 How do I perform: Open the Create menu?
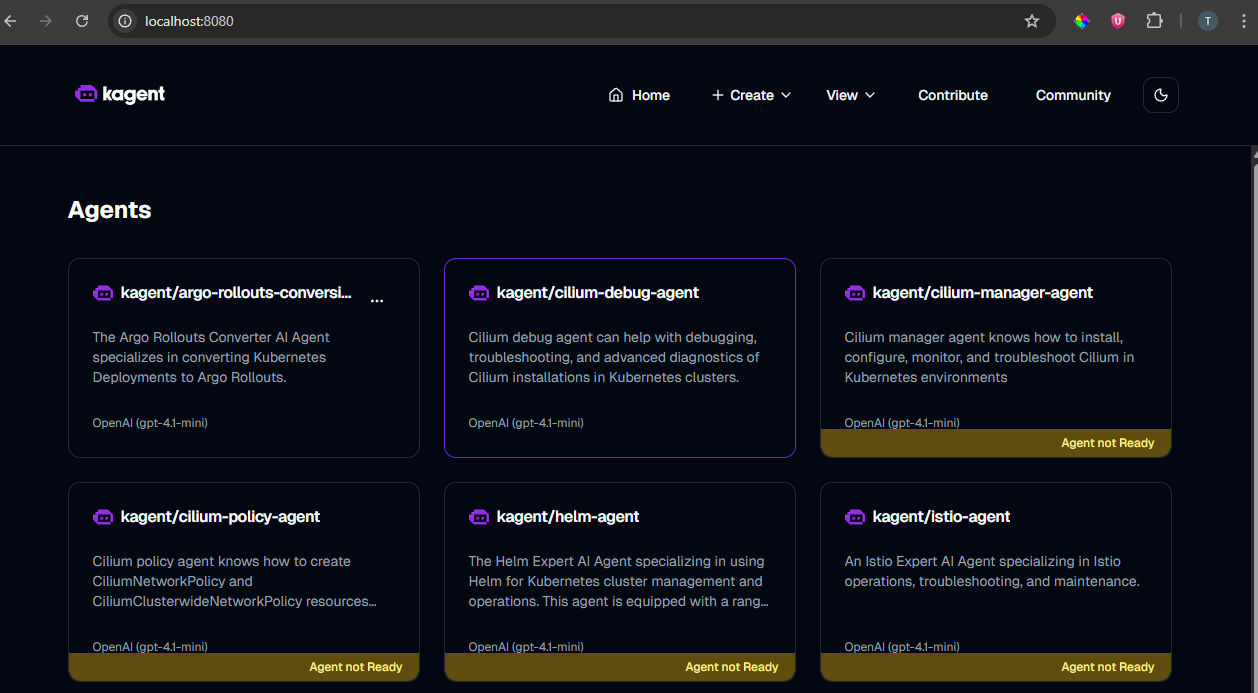tap(751, 95)
